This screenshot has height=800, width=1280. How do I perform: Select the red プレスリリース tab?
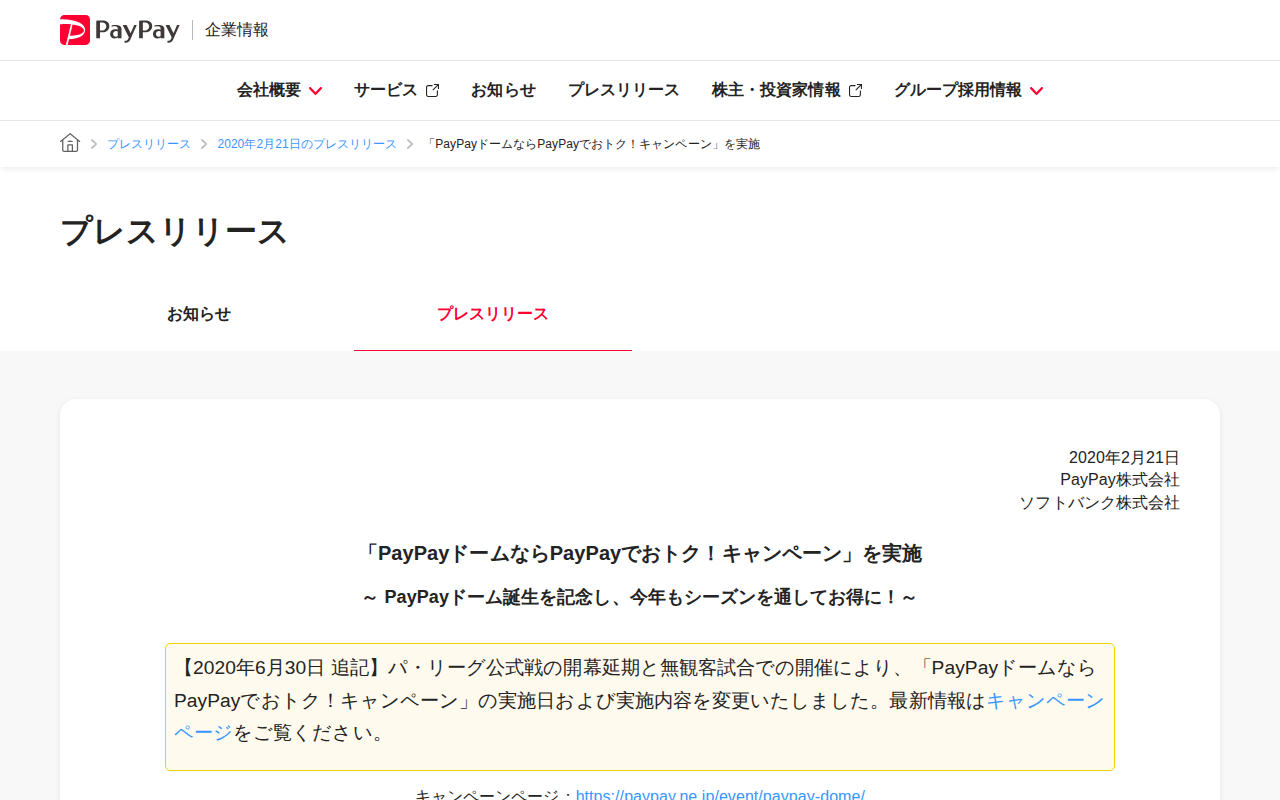pos(493,314)
